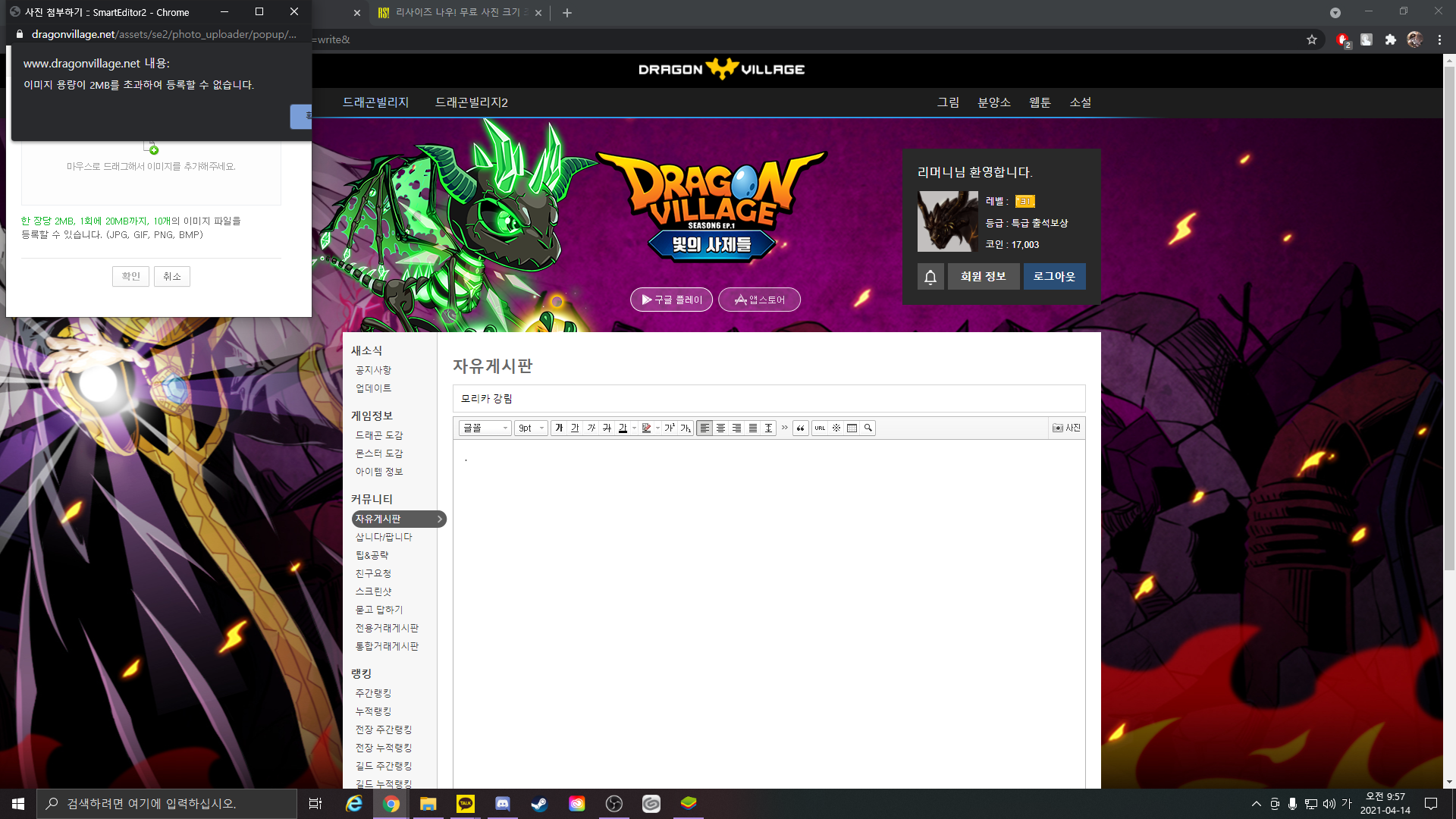
Task: Open Windows Start menu
Action: [x=18, y=804]
